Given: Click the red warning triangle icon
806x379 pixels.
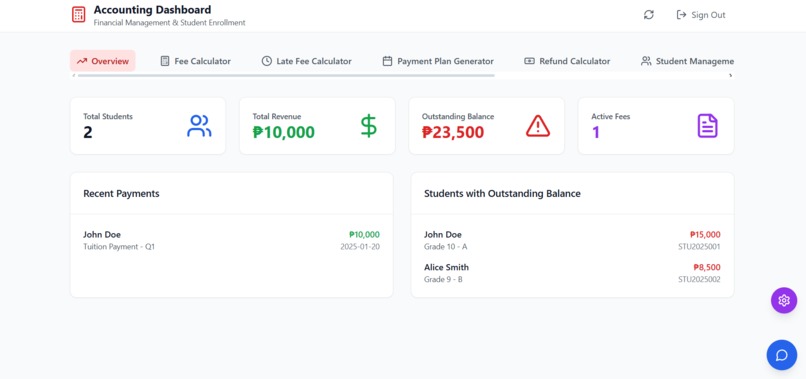Looking at the screenshot, I should pos(538,126).
